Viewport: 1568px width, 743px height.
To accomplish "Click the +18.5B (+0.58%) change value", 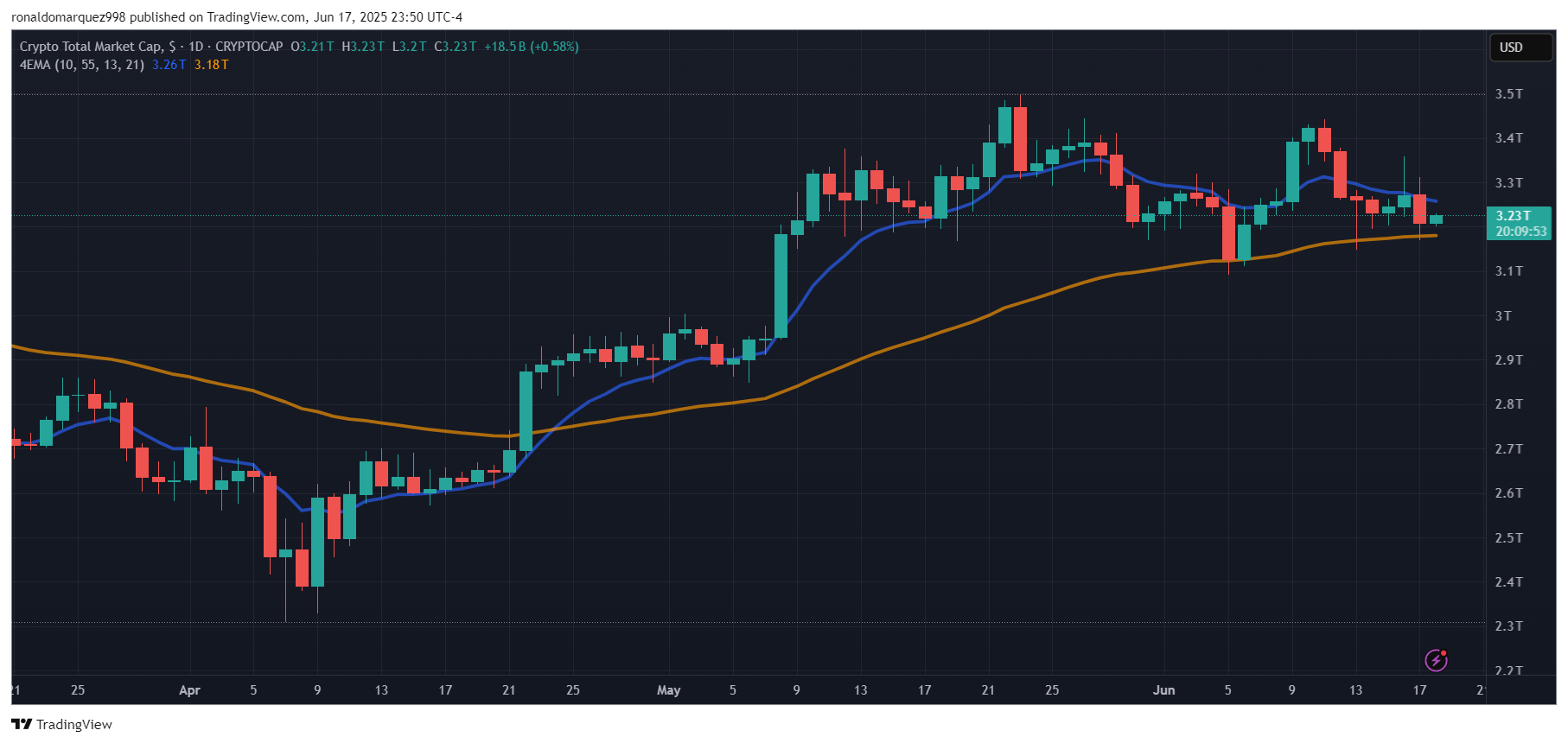I will pos(531,47).
